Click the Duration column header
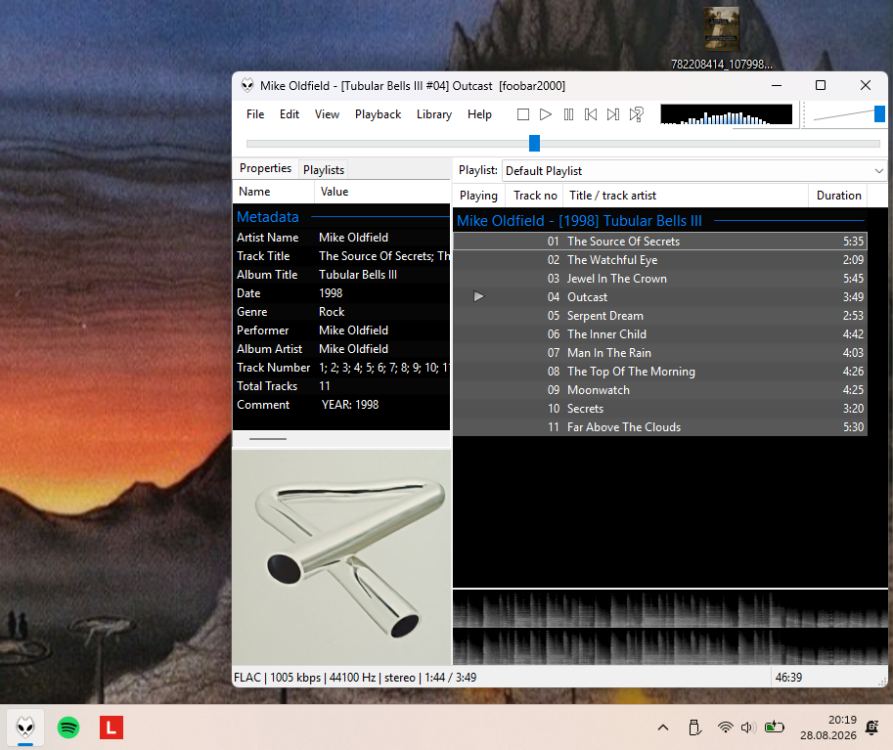This screenshot has height=750, width=893. pyautogui.click(x=838, y=195)
